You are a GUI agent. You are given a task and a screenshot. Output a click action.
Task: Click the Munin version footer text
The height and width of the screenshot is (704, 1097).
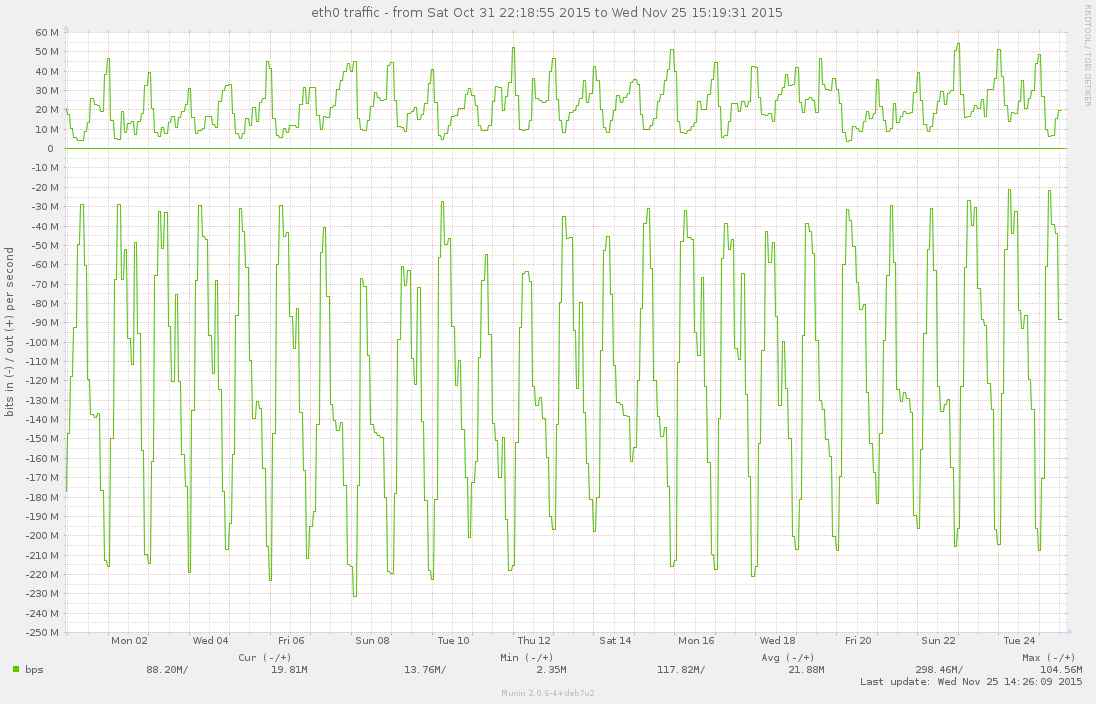click(548, 692)
